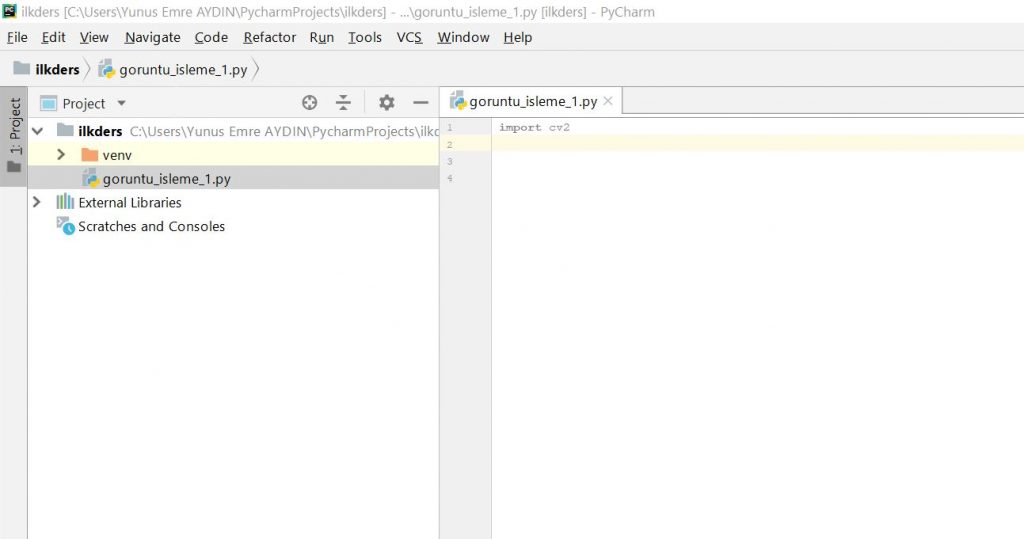The height and width of the screenshot is (539, 1024).
Task: Open Project panel settings gear
Action: (387, 103)
